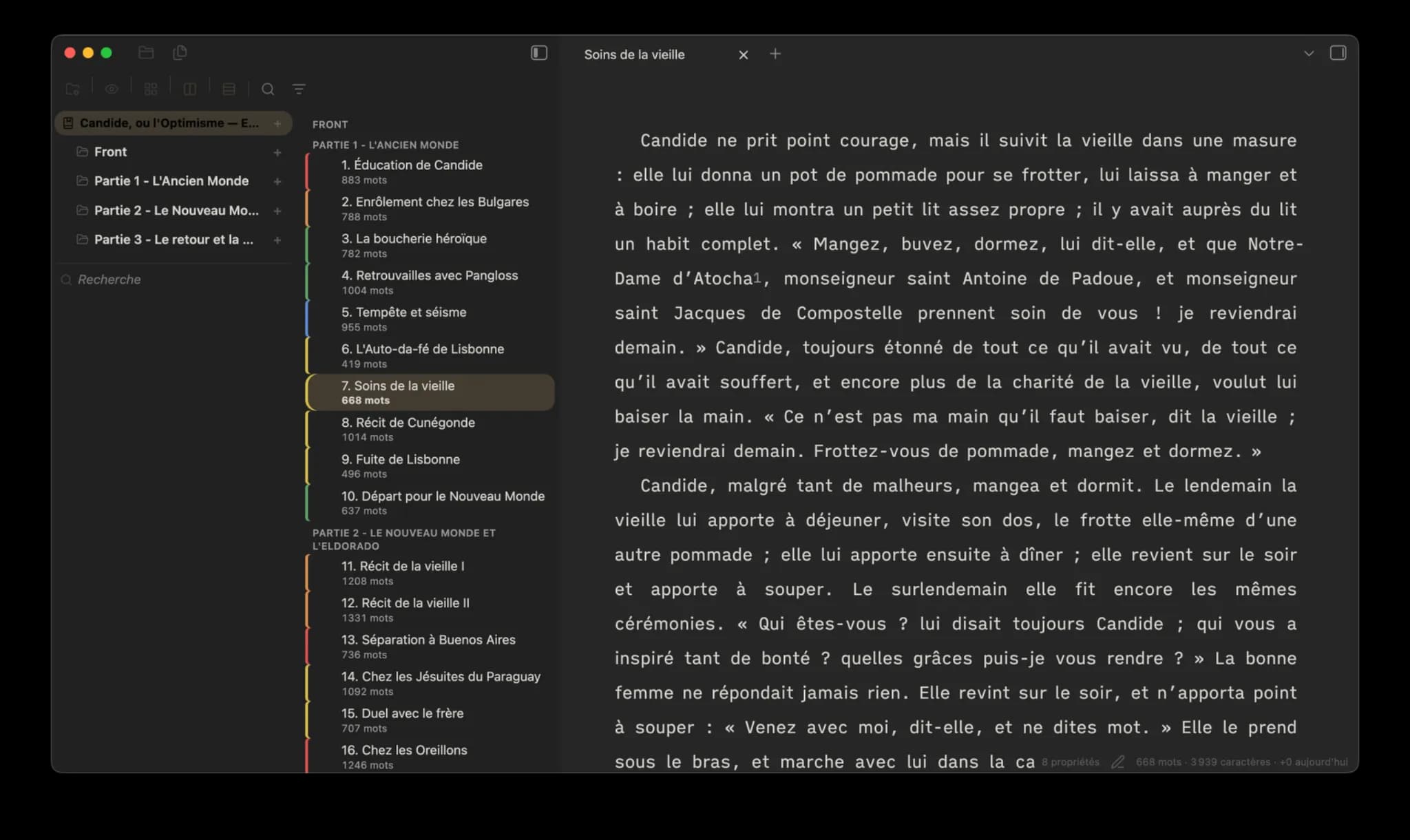The height and width of the screenshot is (840, 1410).
Task: Select chapter 5. Tempête et séisme
Action: [x=430, y=319]
